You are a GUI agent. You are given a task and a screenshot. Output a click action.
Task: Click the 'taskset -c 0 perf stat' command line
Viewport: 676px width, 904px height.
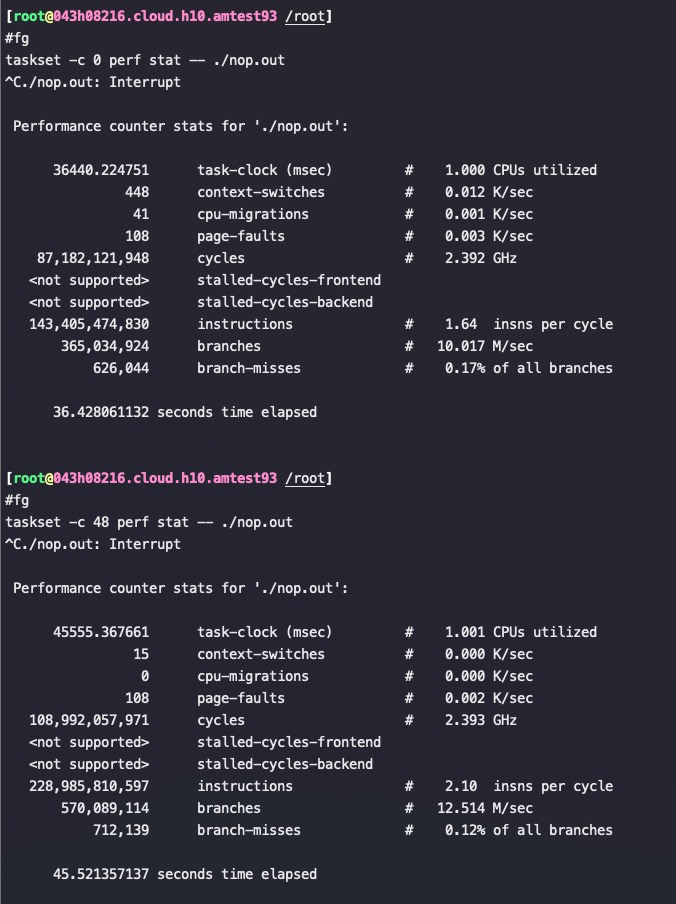tap(145, 60)
